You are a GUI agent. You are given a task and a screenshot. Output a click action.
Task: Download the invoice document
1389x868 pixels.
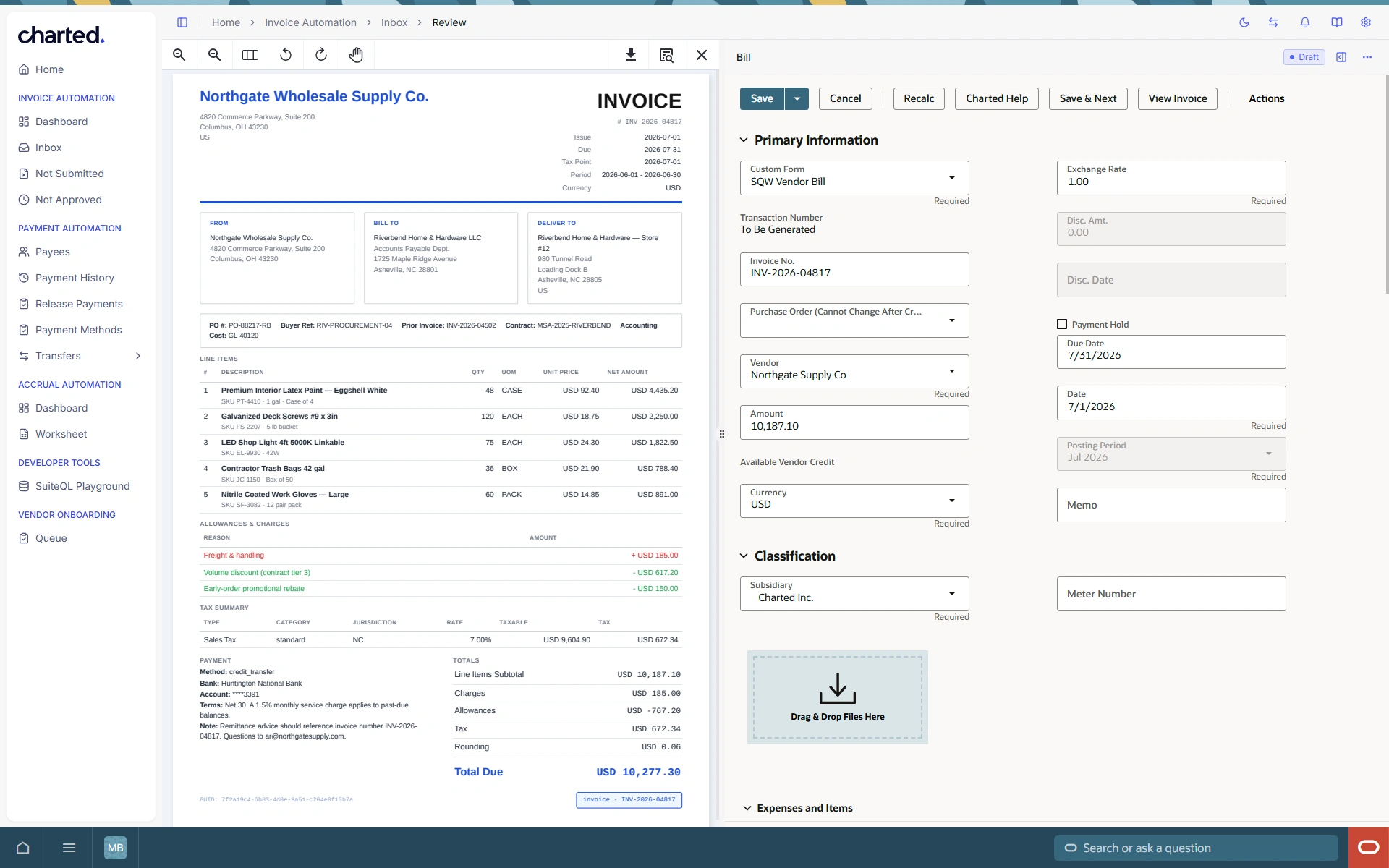point(631,55)
